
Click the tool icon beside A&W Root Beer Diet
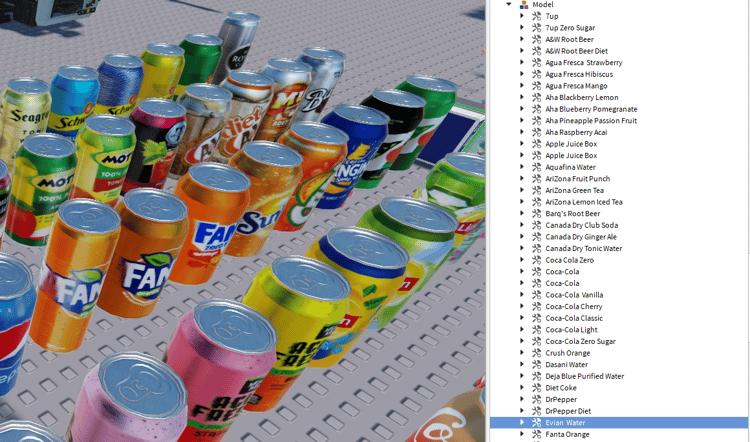(537, 51)
